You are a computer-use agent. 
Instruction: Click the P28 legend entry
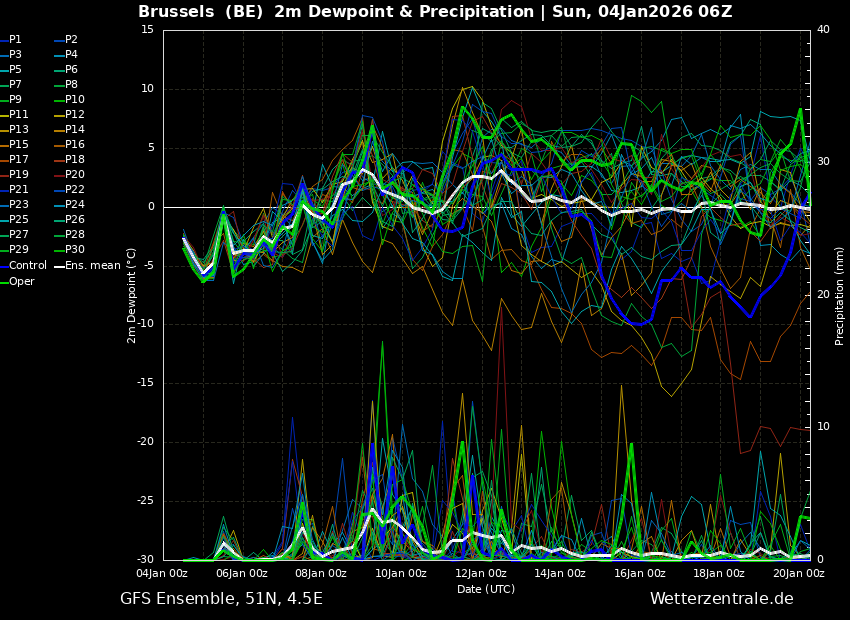[70, 235]
